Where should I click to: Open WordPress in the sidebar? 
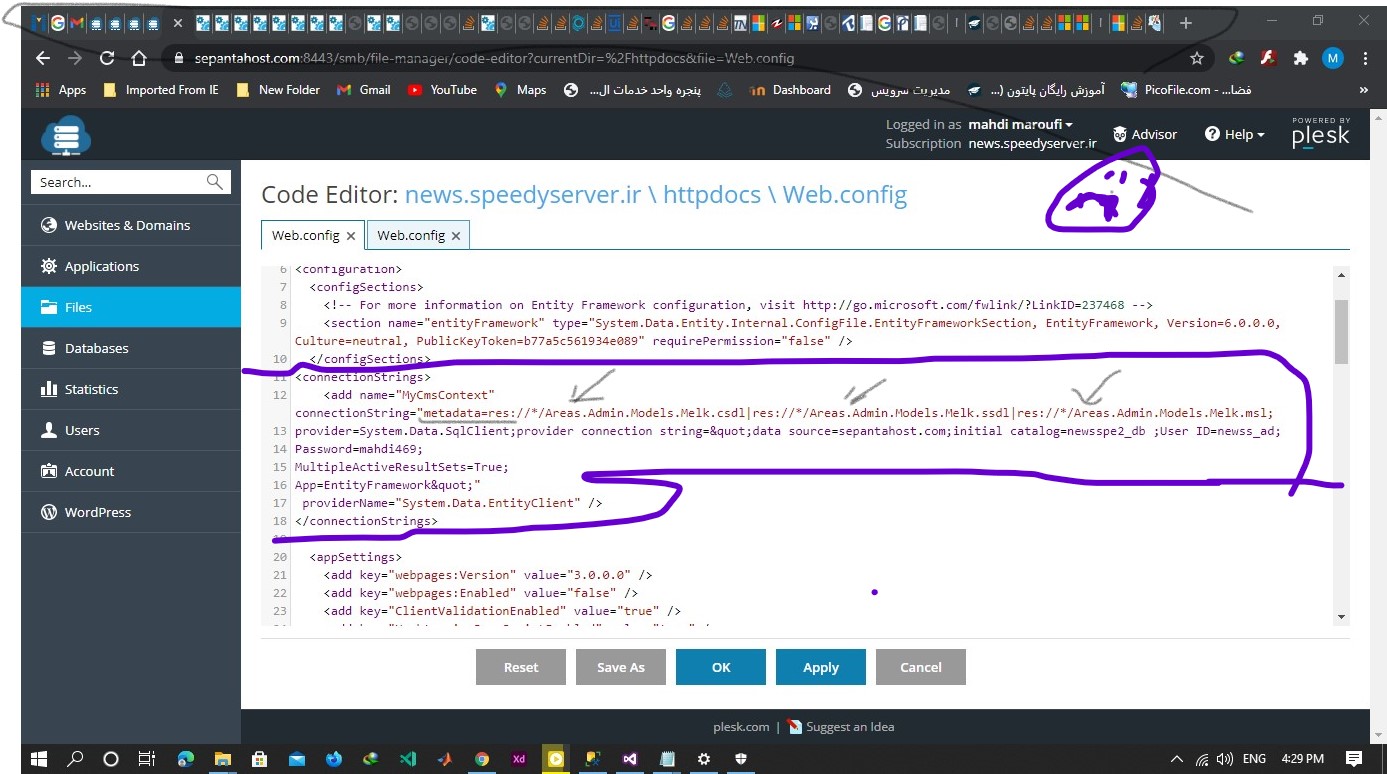coord(131,512)
